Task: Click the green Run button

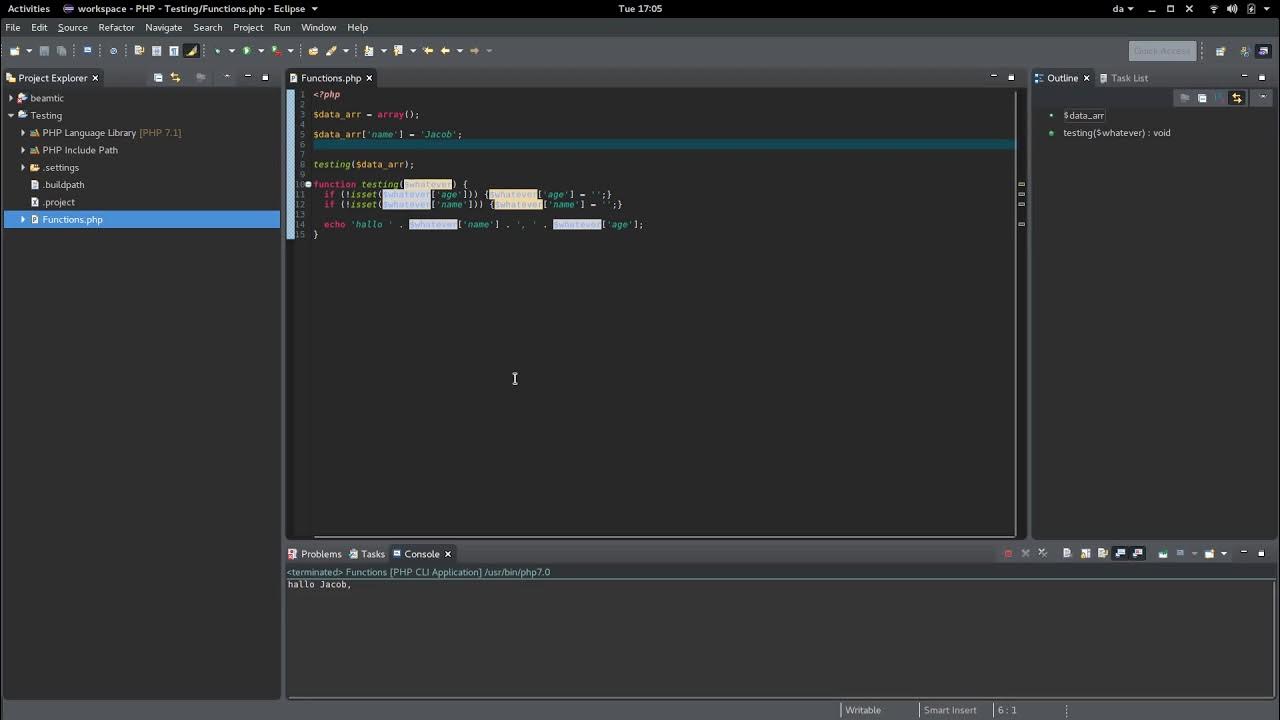Action: coord(246,50)
